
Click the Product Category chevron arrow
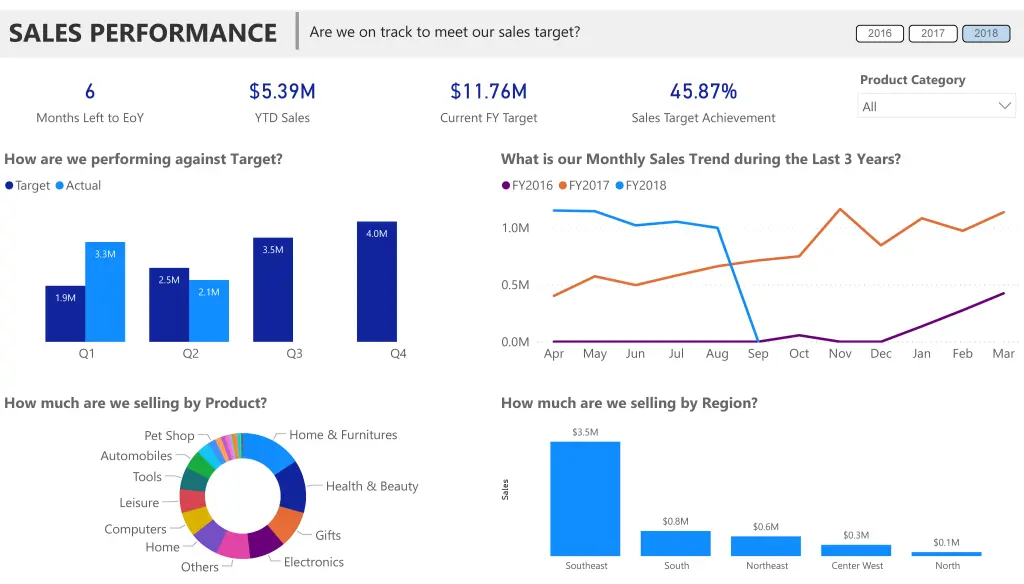tap(1004, 106)
